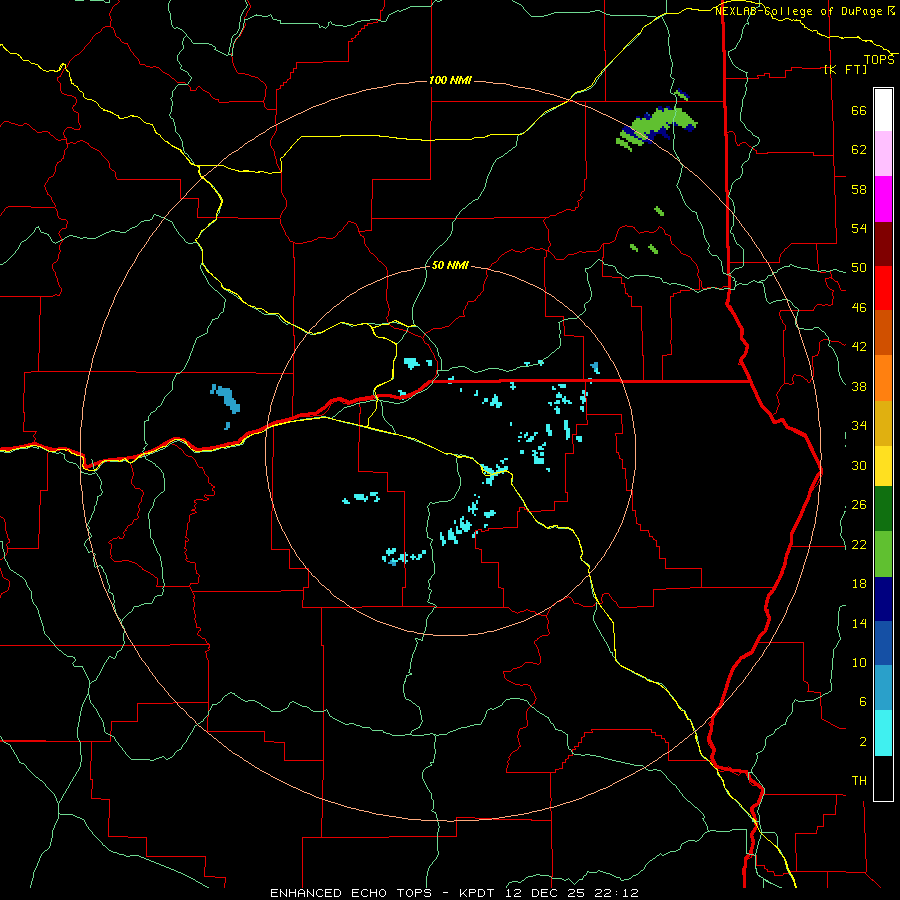Click the dark orange 42 K FT swatch
The height and width of the screenshot is (900, 900).
[x=883, y=332]
